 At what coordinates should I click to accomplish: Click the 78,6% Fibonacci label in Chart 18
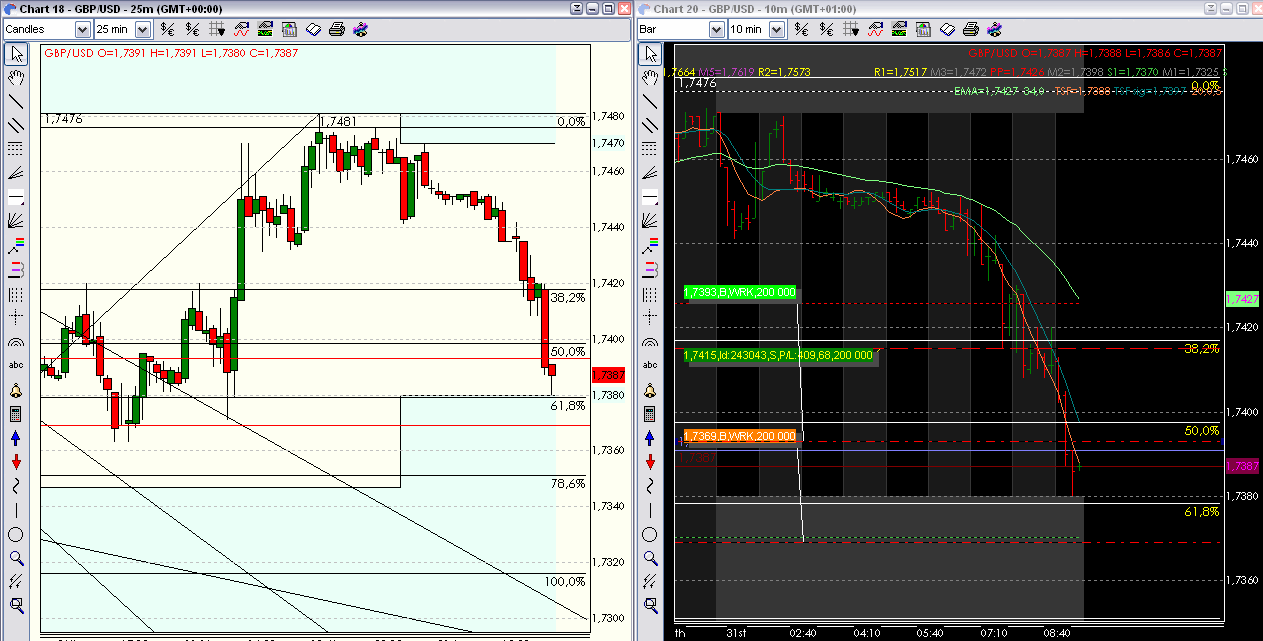pyautogui.click(x=568, y=483)
